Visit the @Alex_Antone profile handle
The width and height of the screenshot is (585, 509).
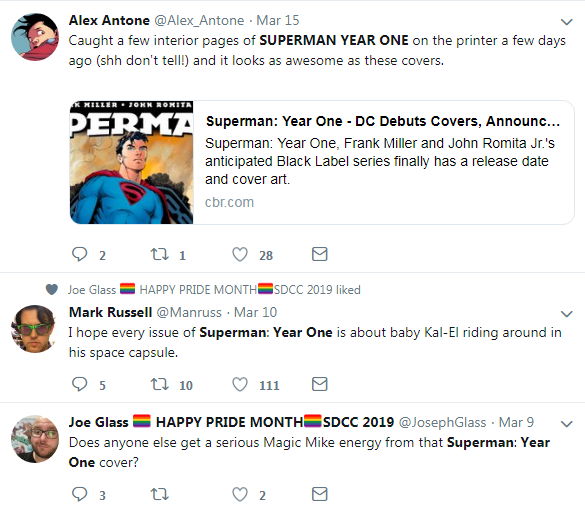point(199,20)
